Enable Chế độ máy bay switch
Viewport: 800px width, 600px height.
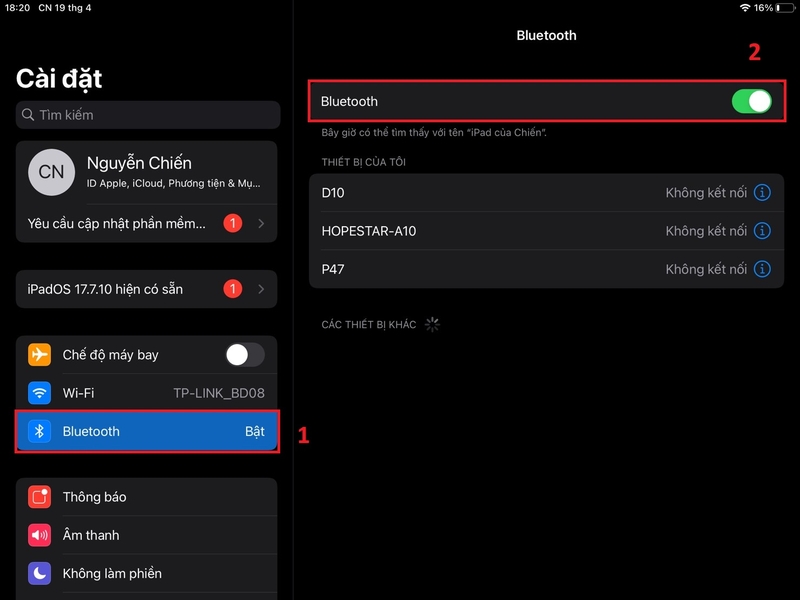245,355
